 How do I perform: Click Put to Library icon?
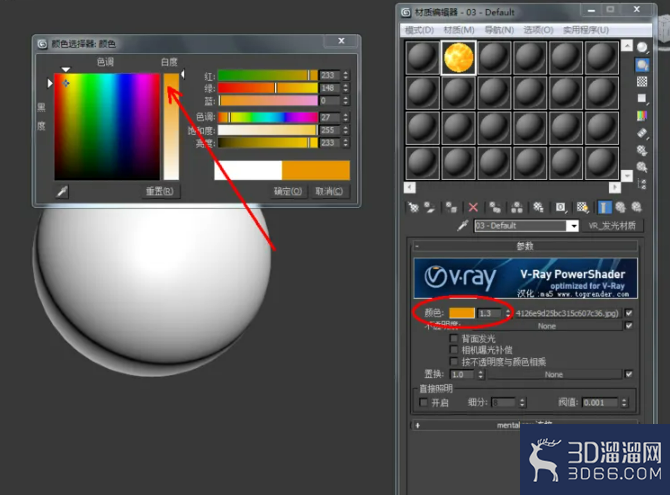pos(538,207)
